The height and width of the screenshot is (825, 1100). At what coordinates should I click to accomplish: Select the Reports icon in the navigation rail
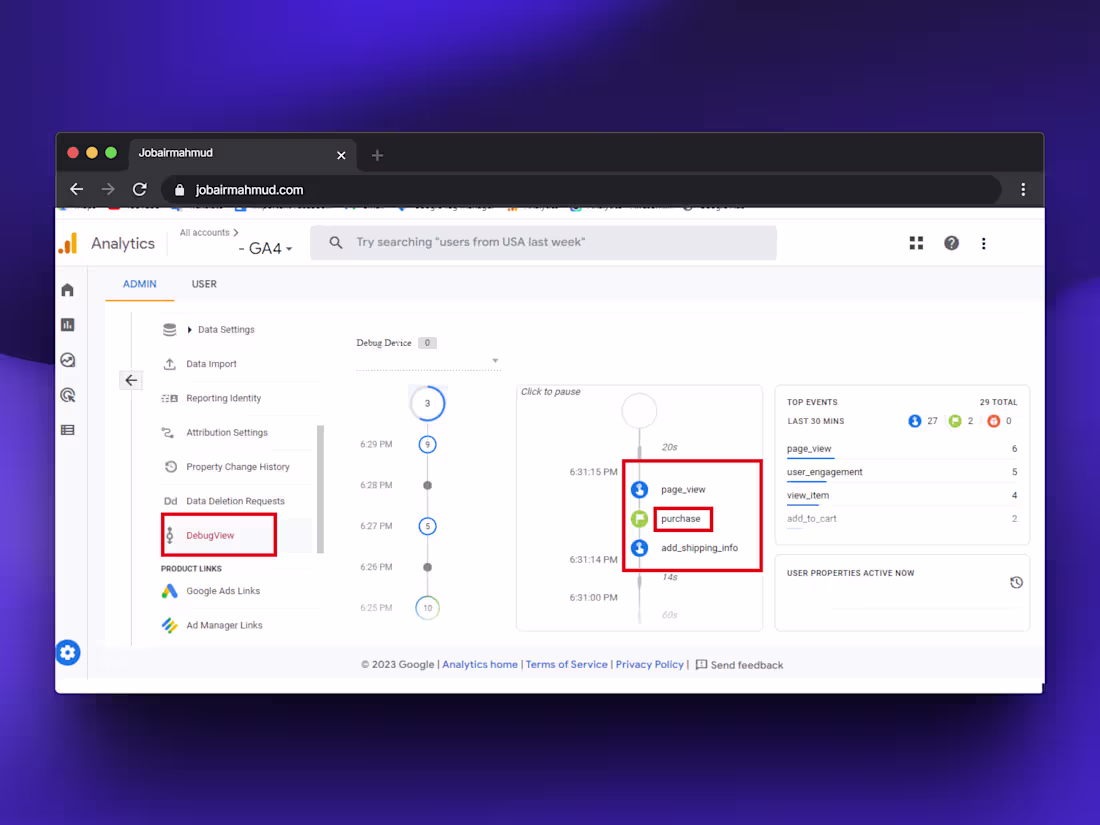[67, 324]
